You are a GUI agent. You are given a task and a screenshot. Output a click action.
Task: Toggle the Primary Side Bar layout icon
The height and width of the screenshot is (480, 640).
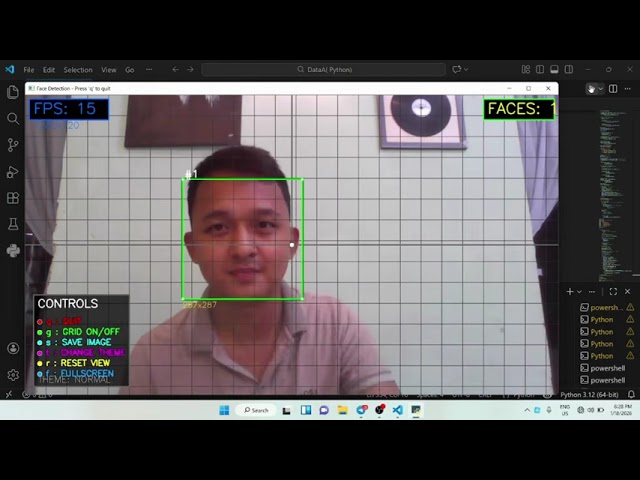coord(540,69)
